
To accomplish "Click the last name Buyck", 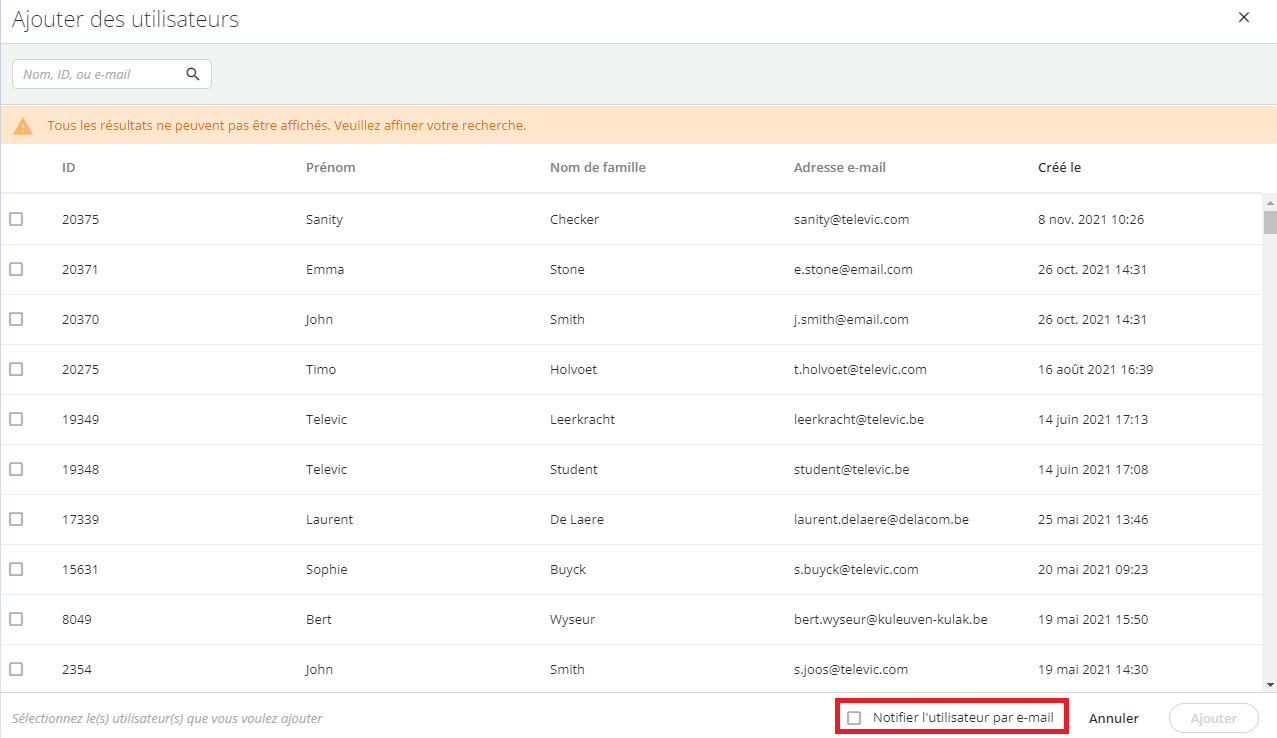I will (x=568, y=569).
